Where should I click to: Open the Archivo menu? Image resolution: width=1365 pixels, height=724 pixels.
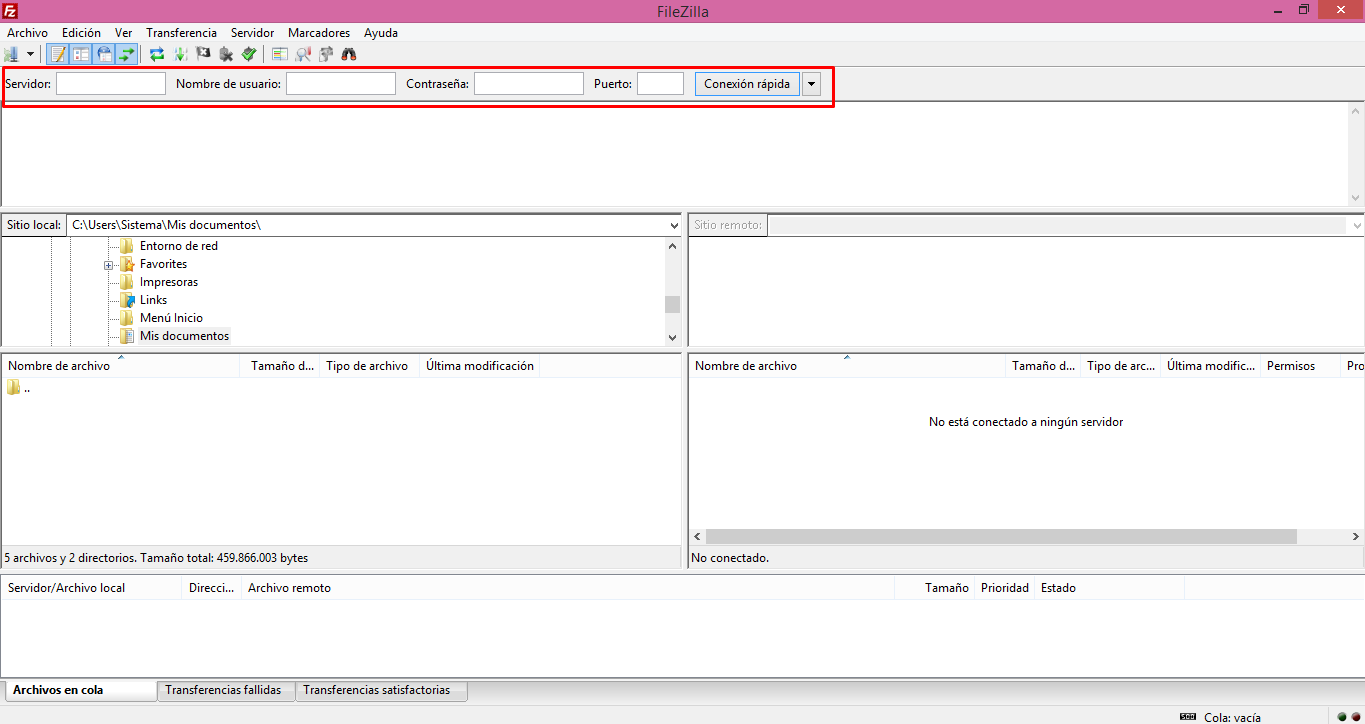pos(27,33)
